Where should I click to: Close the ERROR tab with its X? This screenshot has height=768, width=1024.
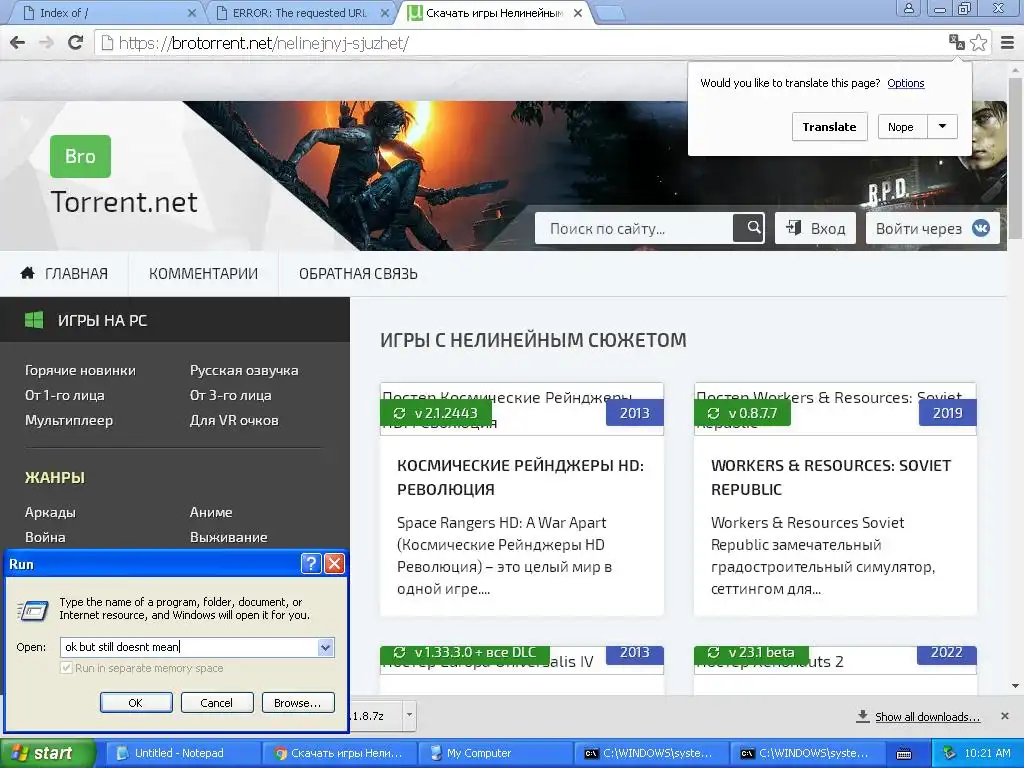click(x=385, y=13)
